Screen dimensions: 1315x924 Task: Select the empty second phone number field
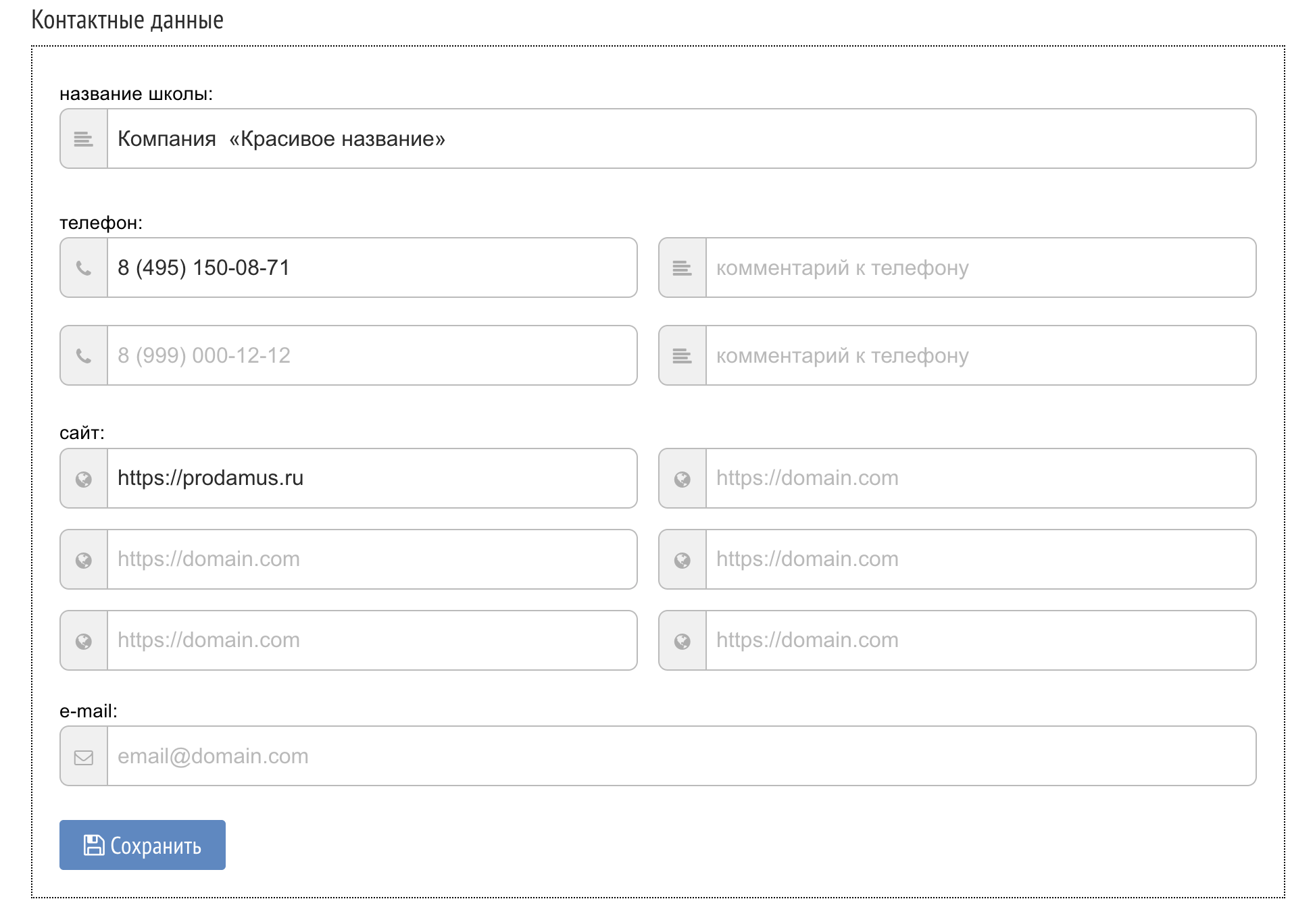click(372, 356)
